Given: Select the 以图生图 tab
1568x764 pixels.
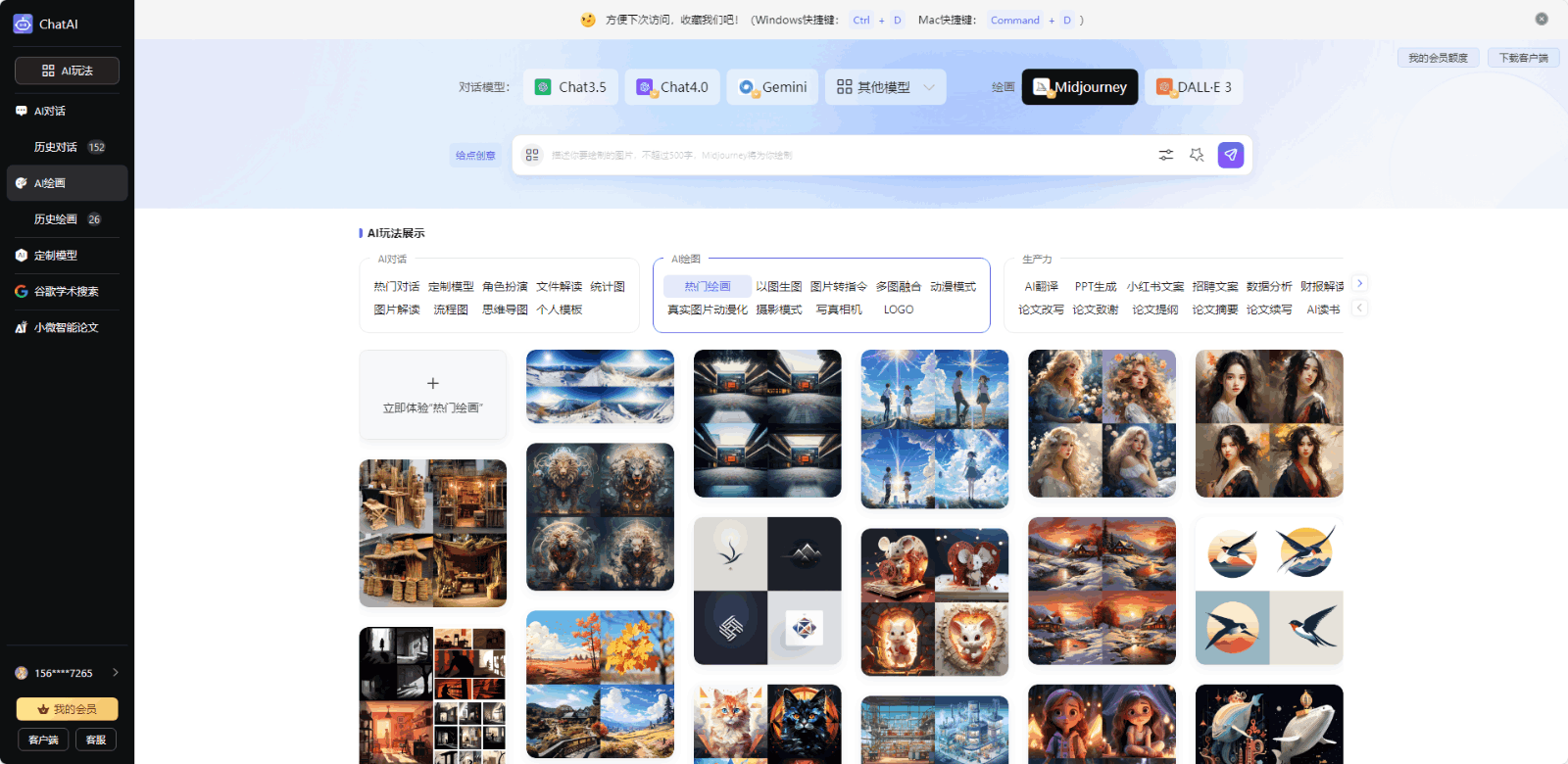Looking at the screenshot, I should click(x=778, y=287).
